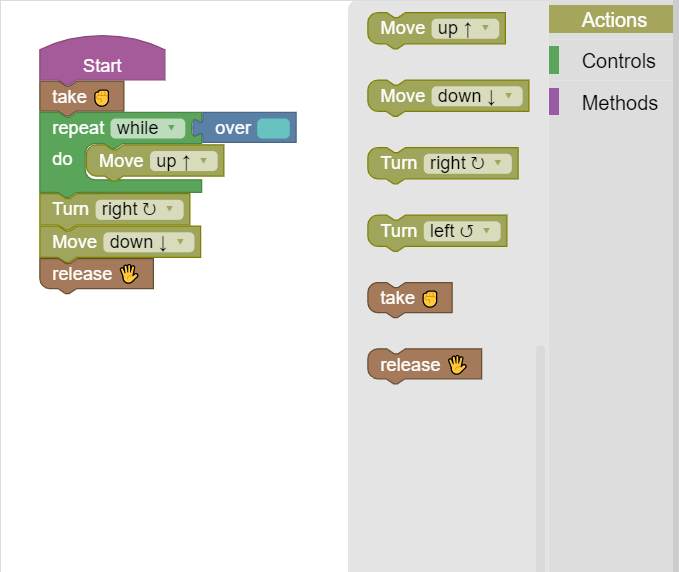Select the purple Start block

(x=101, y=65)
